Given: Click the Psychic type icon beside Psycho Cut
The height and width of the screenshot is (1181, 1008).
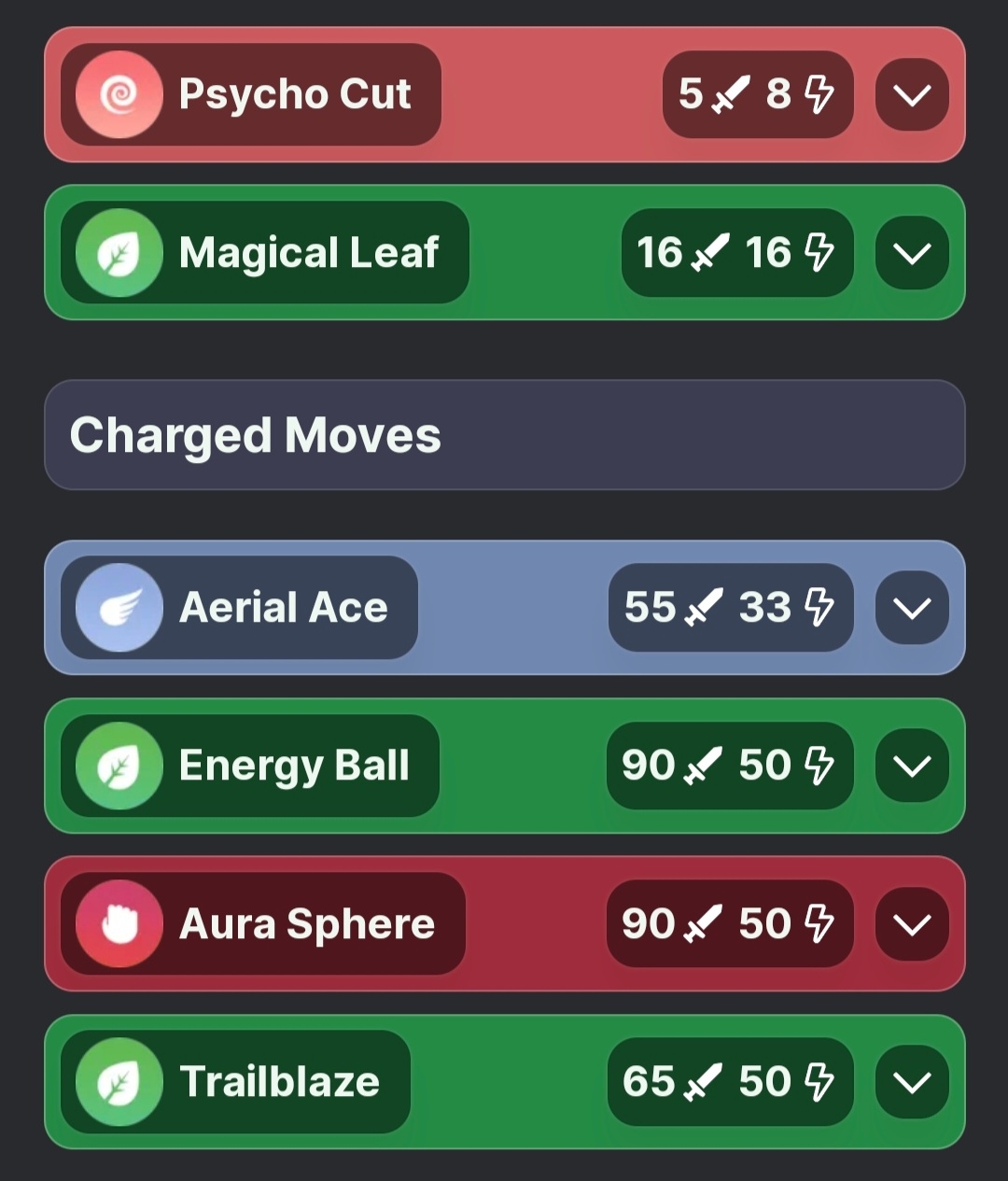Looking at the screenshot, I should [x=119, y=94].
